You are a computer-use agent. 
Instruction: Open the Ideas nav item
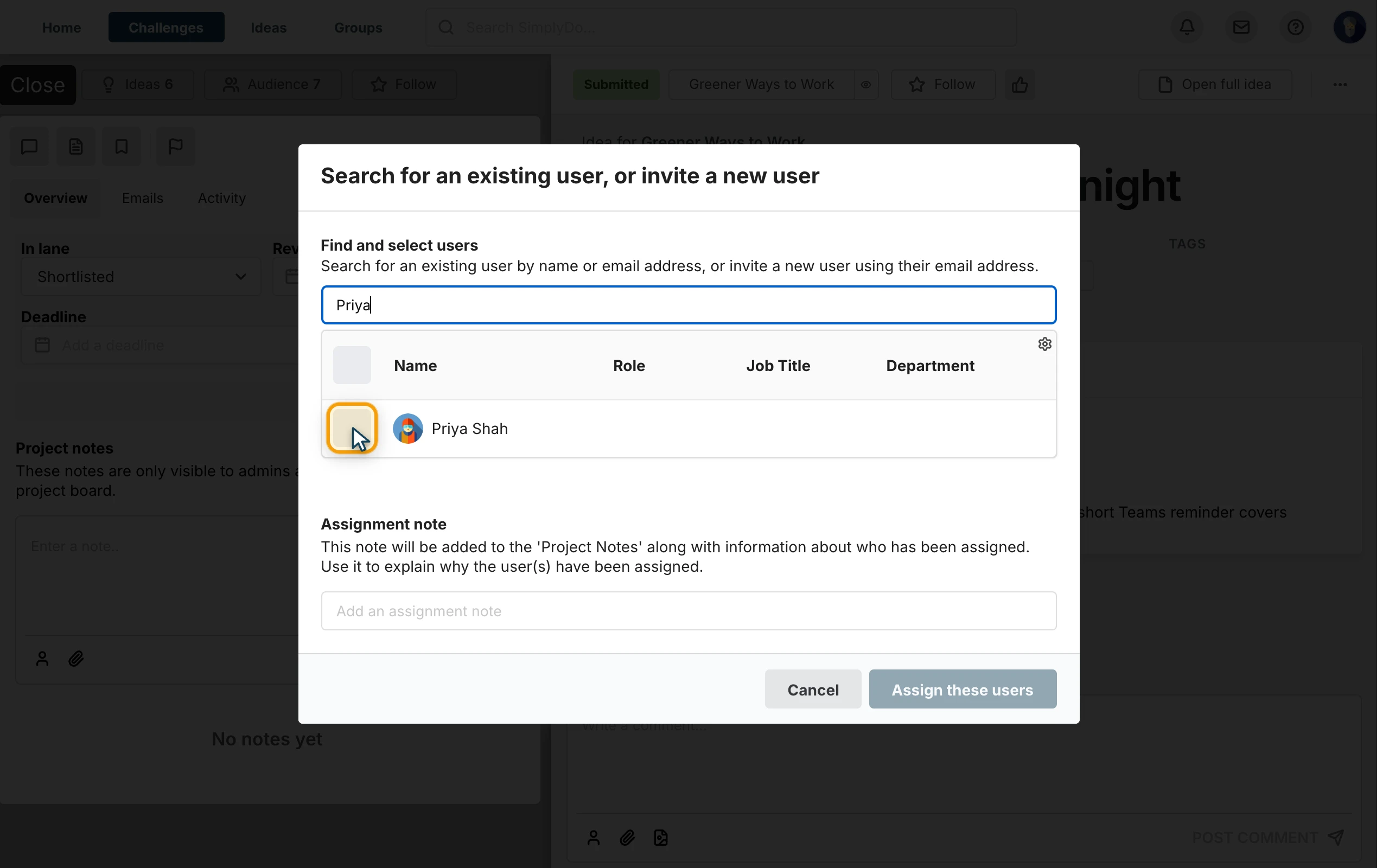[269, 28]
